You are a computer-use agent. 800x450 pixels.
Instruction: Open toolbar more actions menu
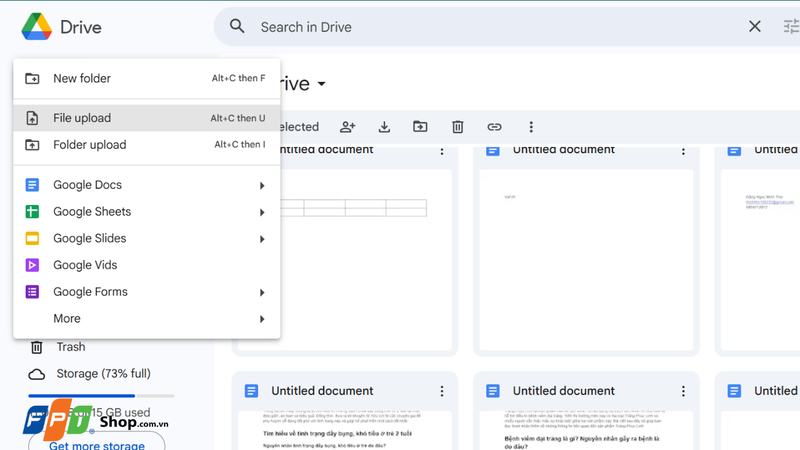pyautogui.click(x=531, y=127)
